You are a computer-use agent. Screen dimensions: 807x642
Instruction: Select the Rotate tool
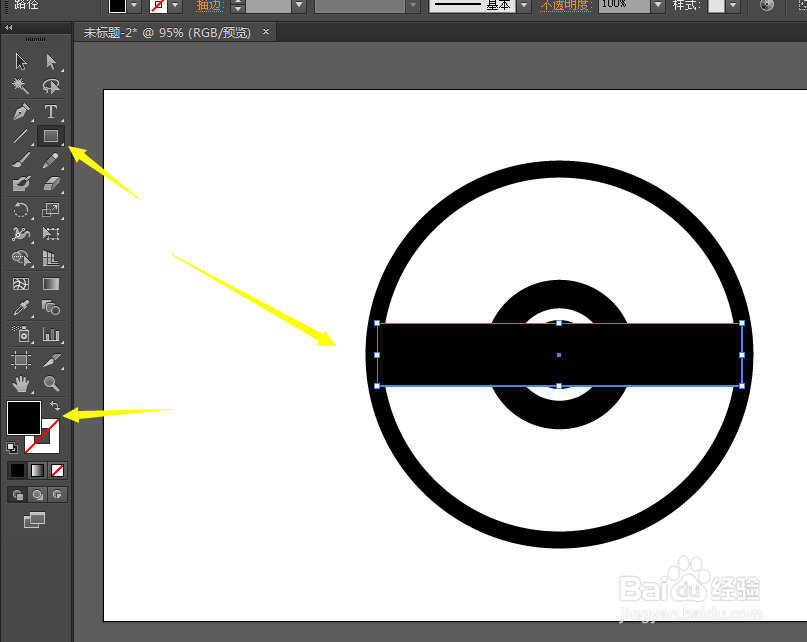tap(21, 210)
